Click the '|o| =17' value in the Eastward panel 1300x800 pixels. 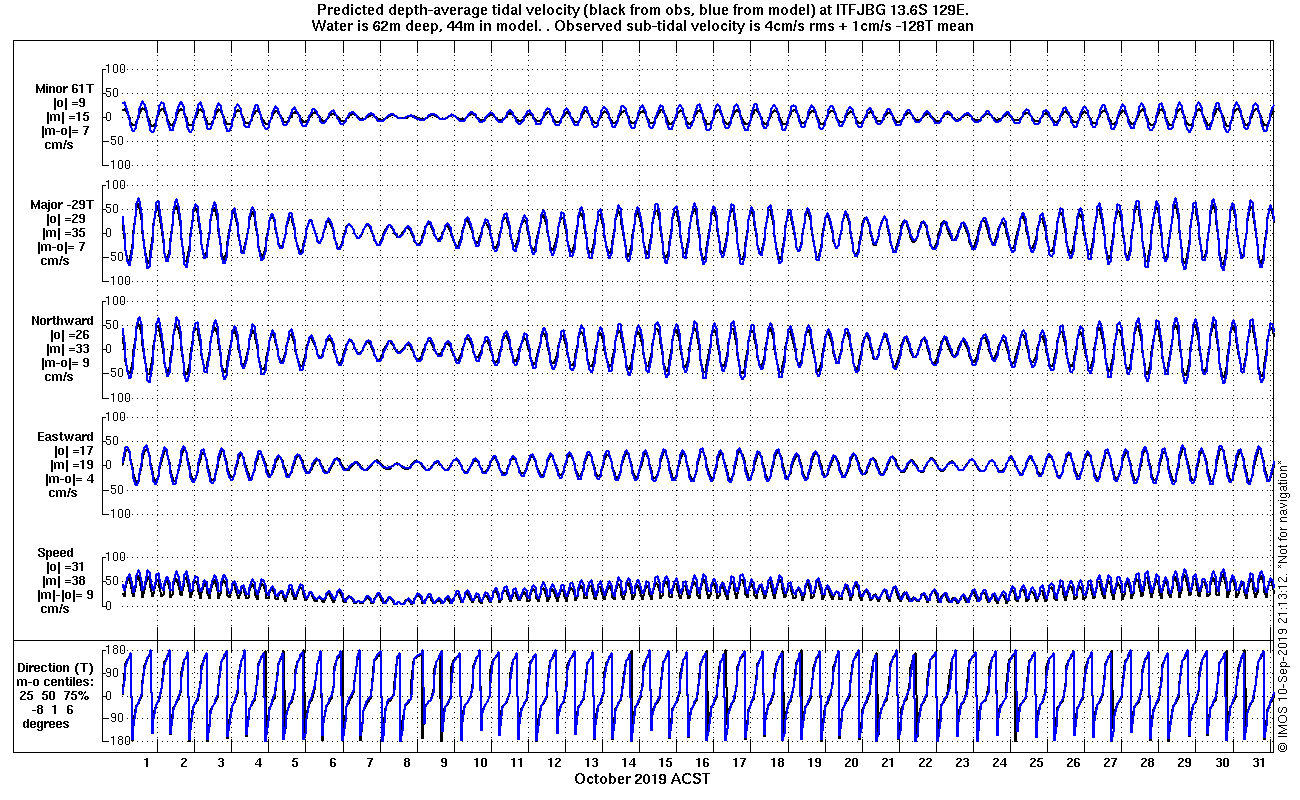72,451
